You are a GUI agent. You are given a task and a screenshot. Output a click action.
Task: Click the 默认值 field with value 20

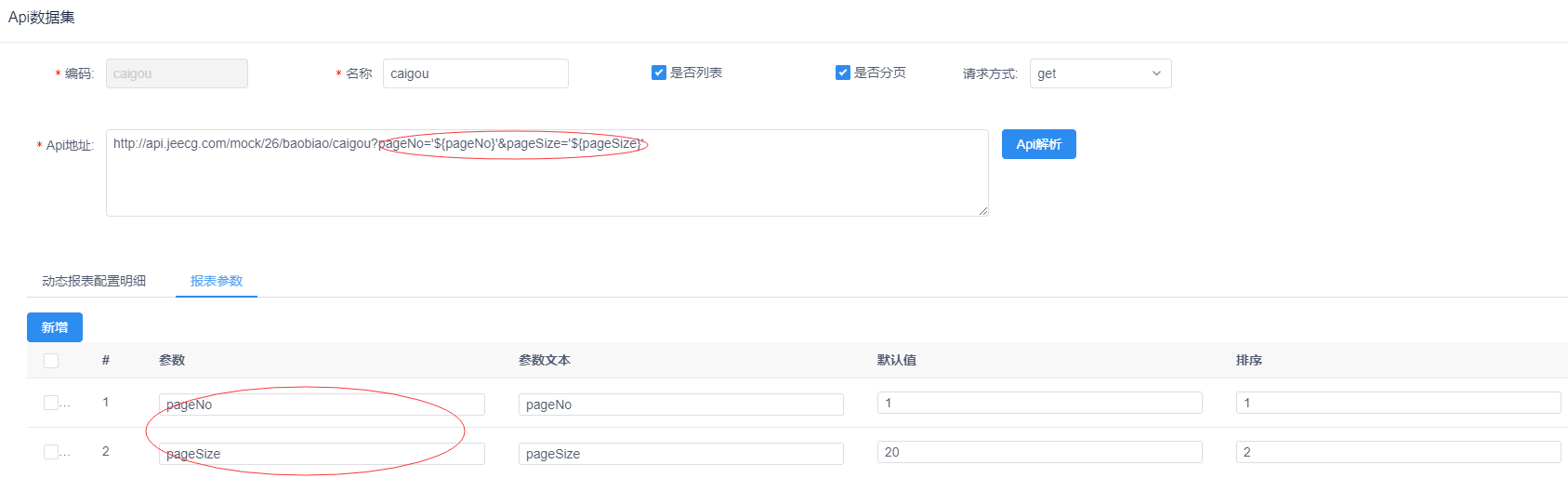coord(1040,452)
